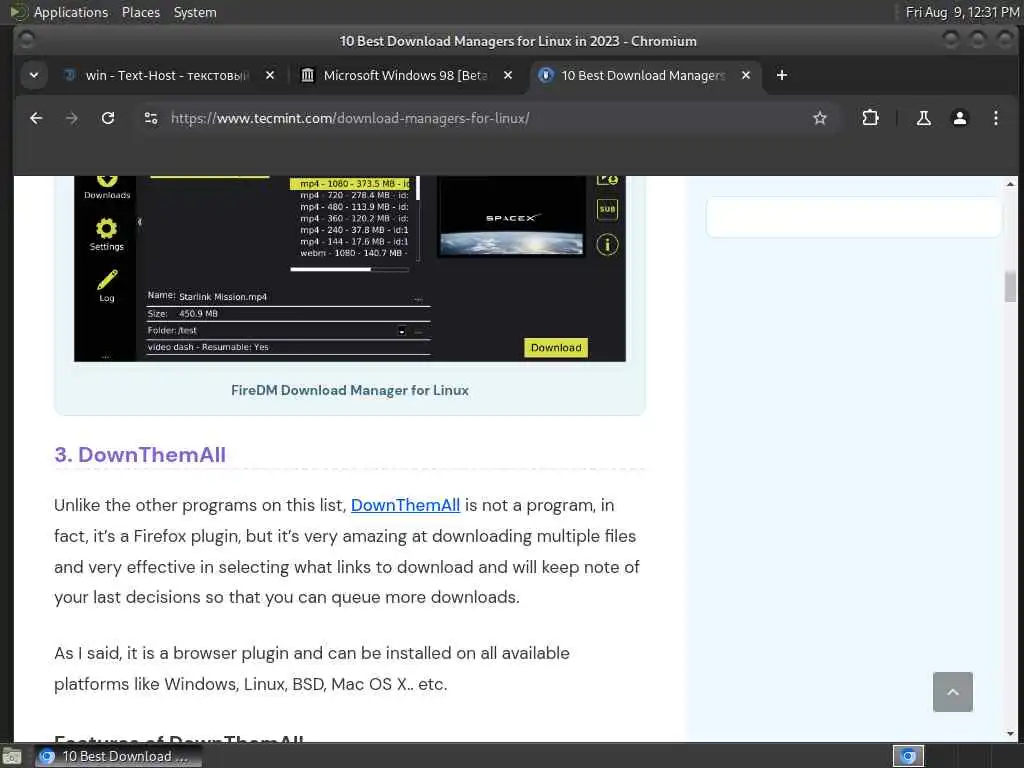Click the Applications menu logo icon
The image size is (1024, 768).
(x=19, y=12)
